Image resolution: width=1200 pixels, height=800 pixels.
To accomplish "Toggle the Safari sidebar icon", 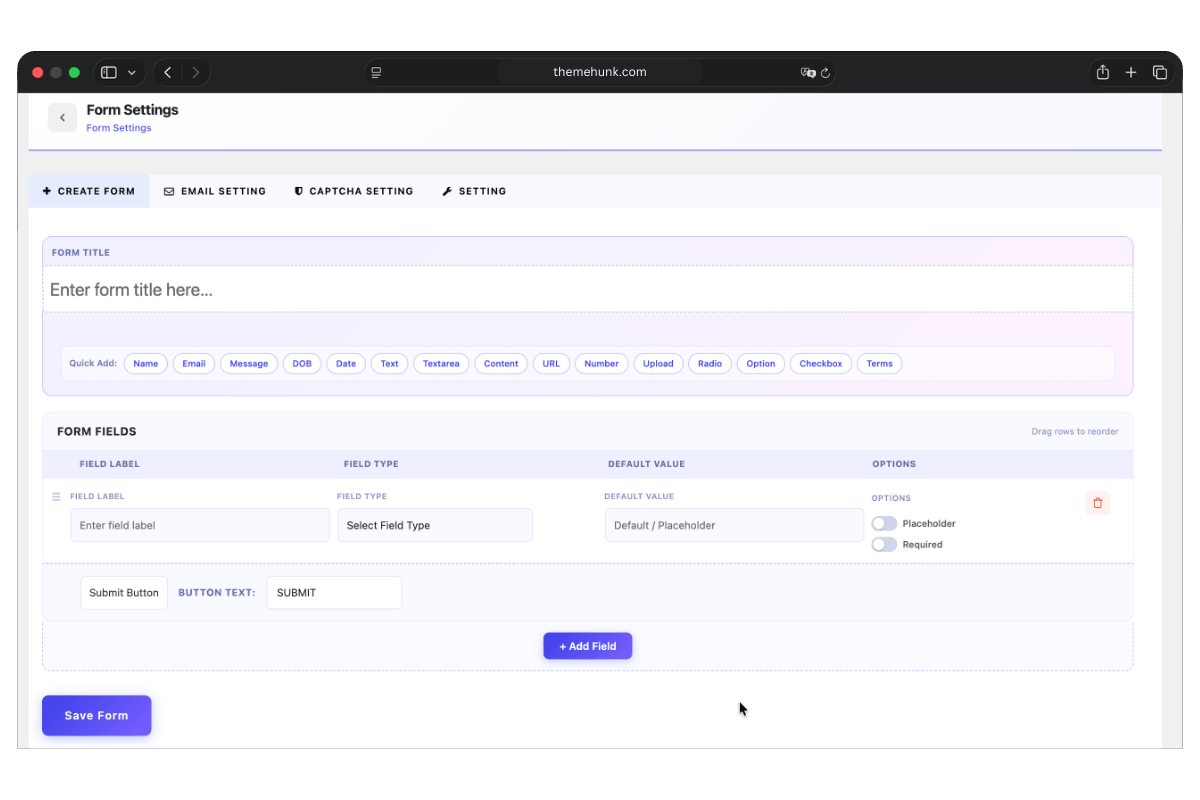I will (109, 72).
